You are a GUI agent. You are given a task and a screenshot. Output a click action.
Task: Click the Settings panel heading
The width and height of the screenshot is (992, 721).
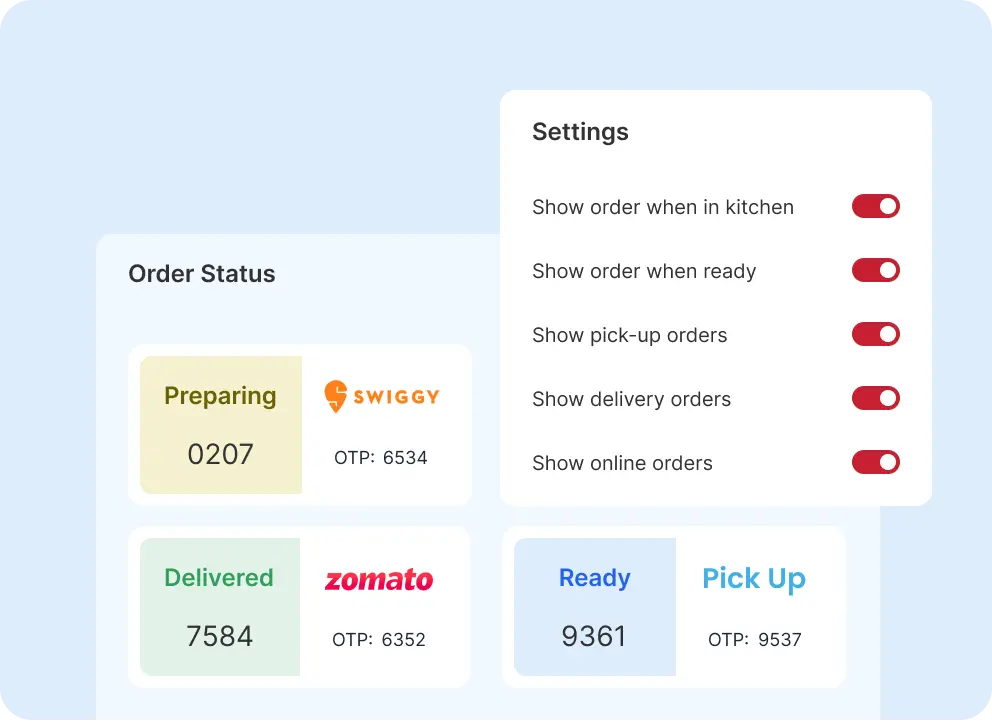pyautogui.click(x=580, y=132)
